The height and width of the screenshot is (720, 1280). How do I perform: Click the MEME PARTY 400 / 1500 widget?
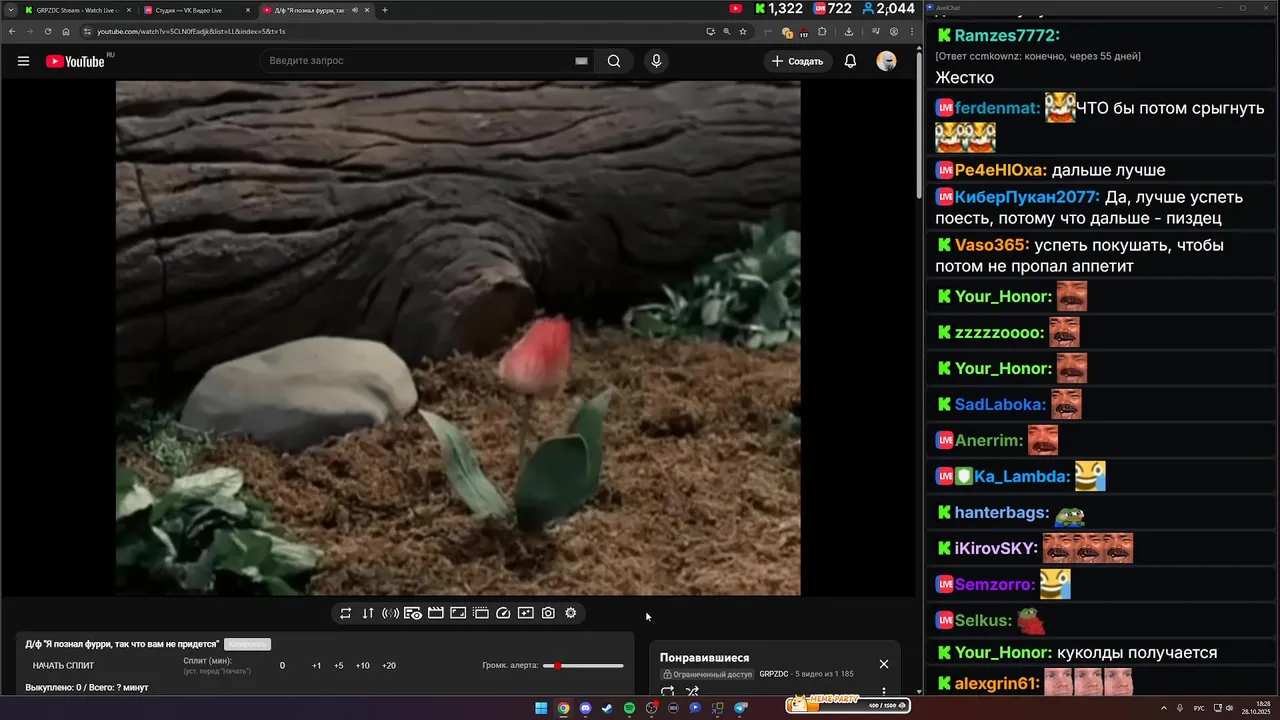click(848, 705)
